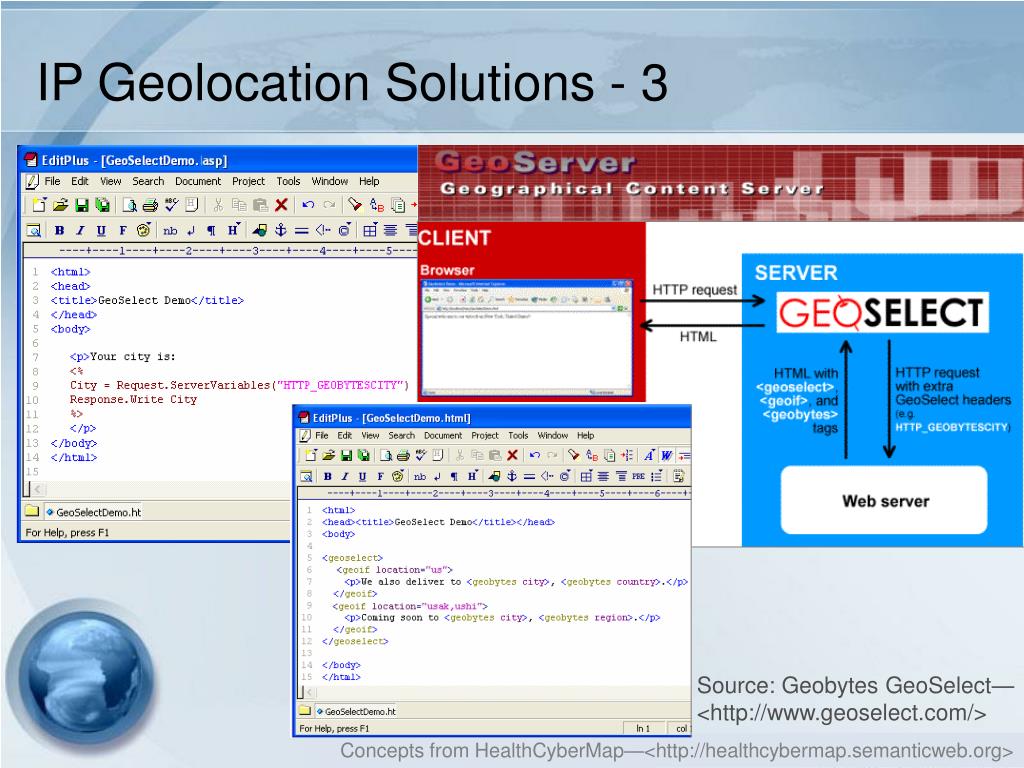Click View in Browser icon in asp window
The image size is (1024, 768).
33,231
